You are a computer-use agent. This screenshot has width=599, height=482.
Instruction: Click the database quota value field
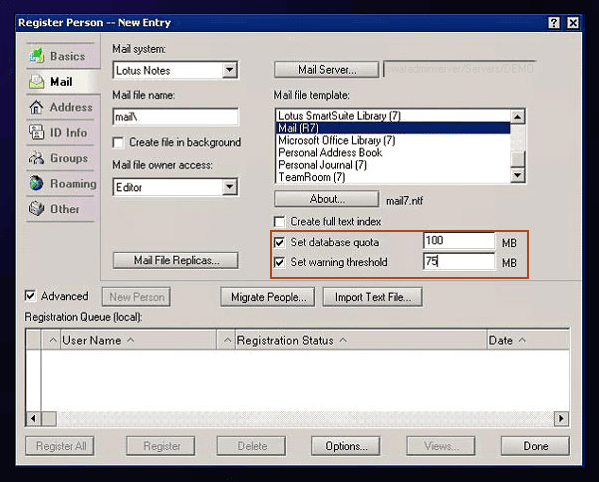click(x=459, y=241)
